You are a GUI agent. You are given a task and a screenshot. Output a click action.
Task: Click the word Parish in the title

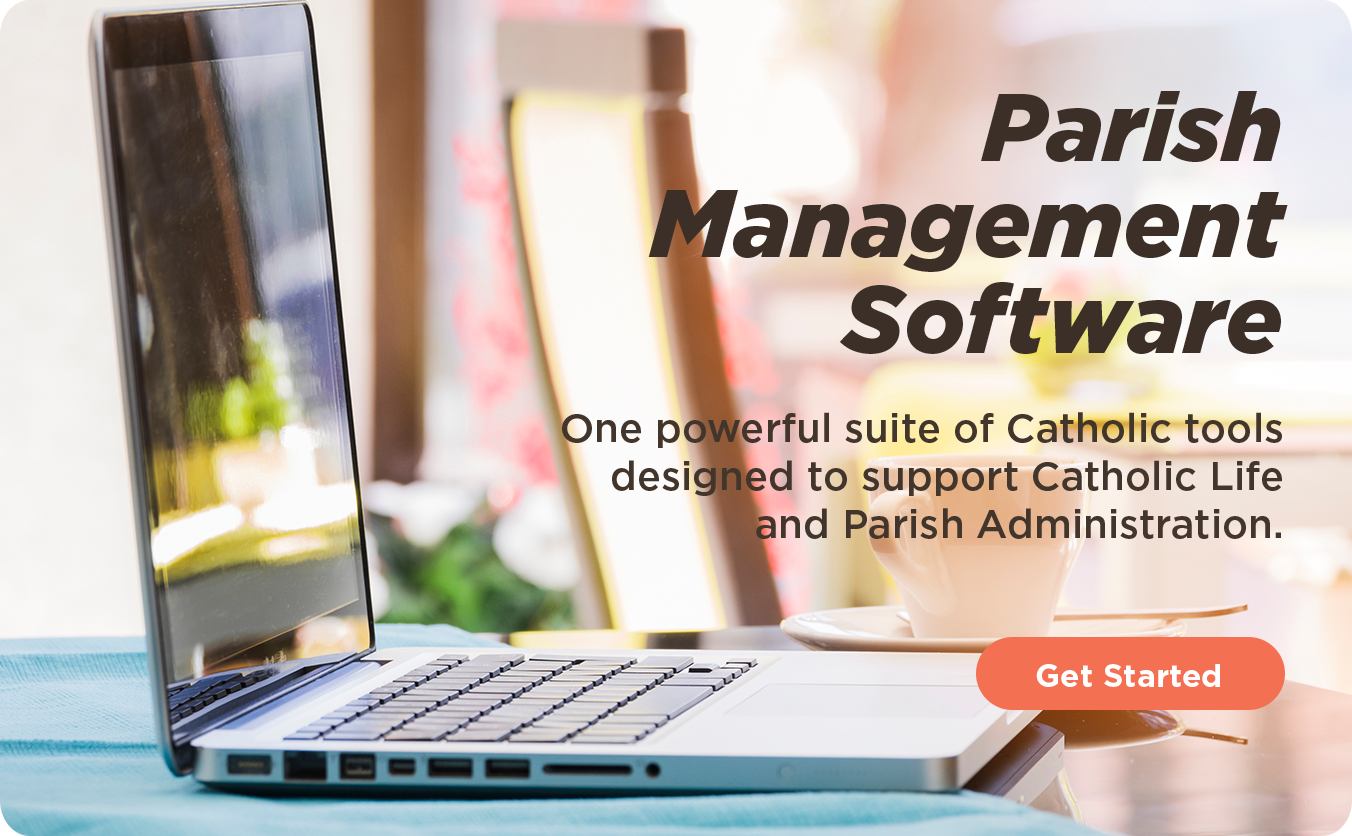point(1131,129)
